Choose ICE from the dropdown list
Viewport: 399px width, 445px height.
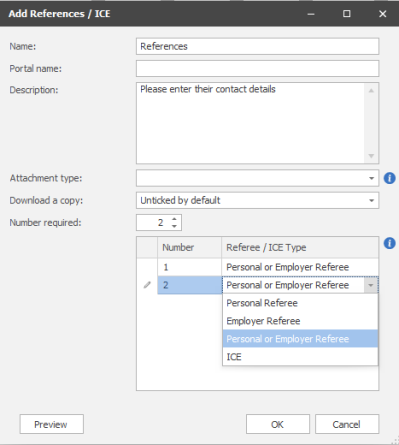point(300,357)
